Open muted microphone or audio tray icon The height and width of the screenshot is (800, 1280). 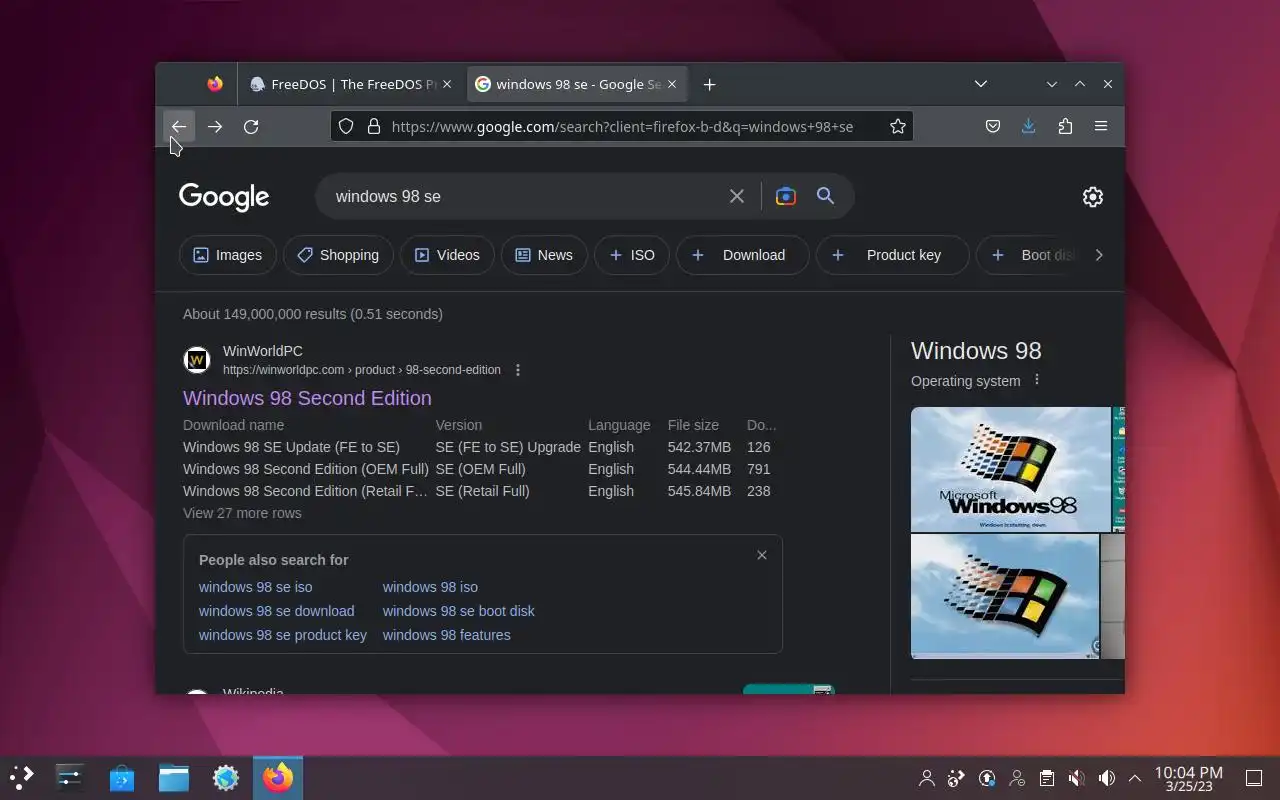point(1077,778)
